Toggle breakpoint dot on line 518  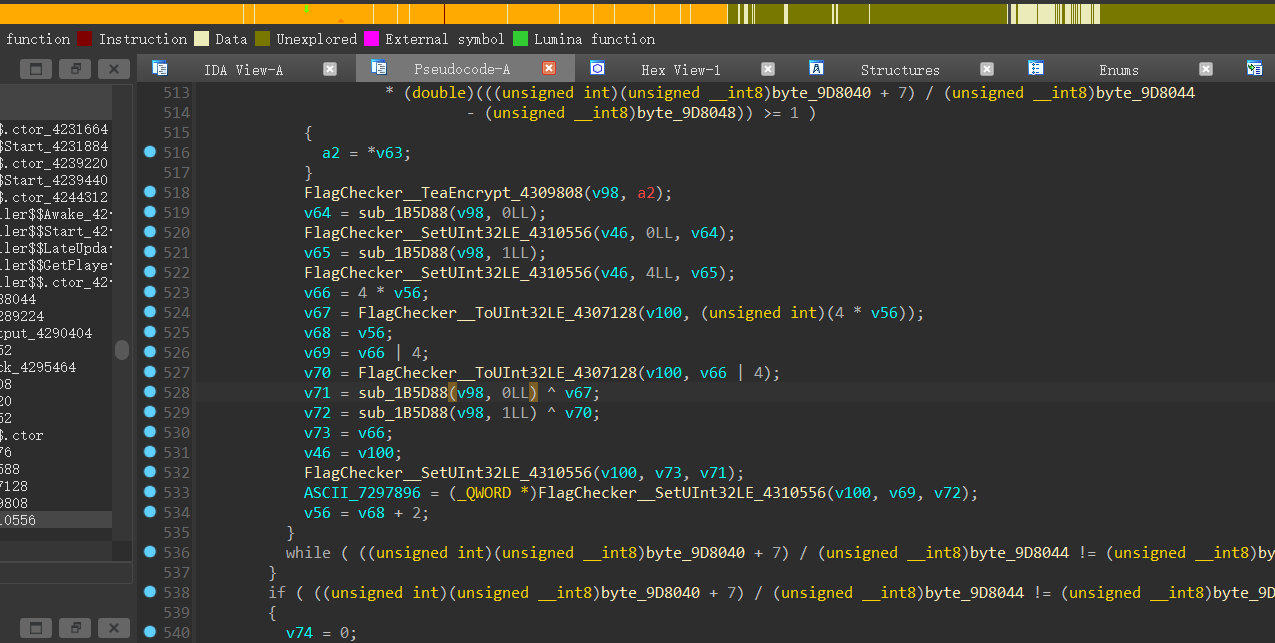(x=150, y=192)
